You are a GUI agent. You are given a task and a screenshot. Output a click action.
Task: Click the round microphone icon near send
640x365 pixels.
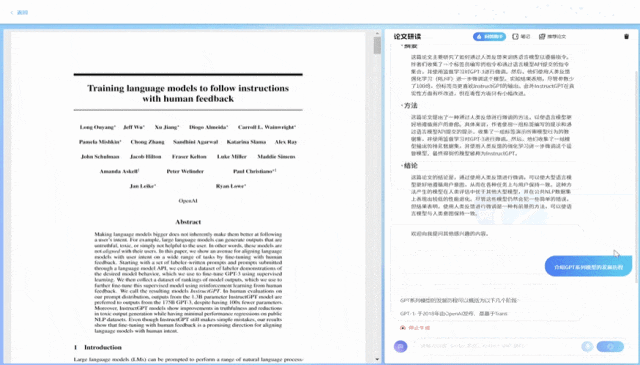[587, 347]
